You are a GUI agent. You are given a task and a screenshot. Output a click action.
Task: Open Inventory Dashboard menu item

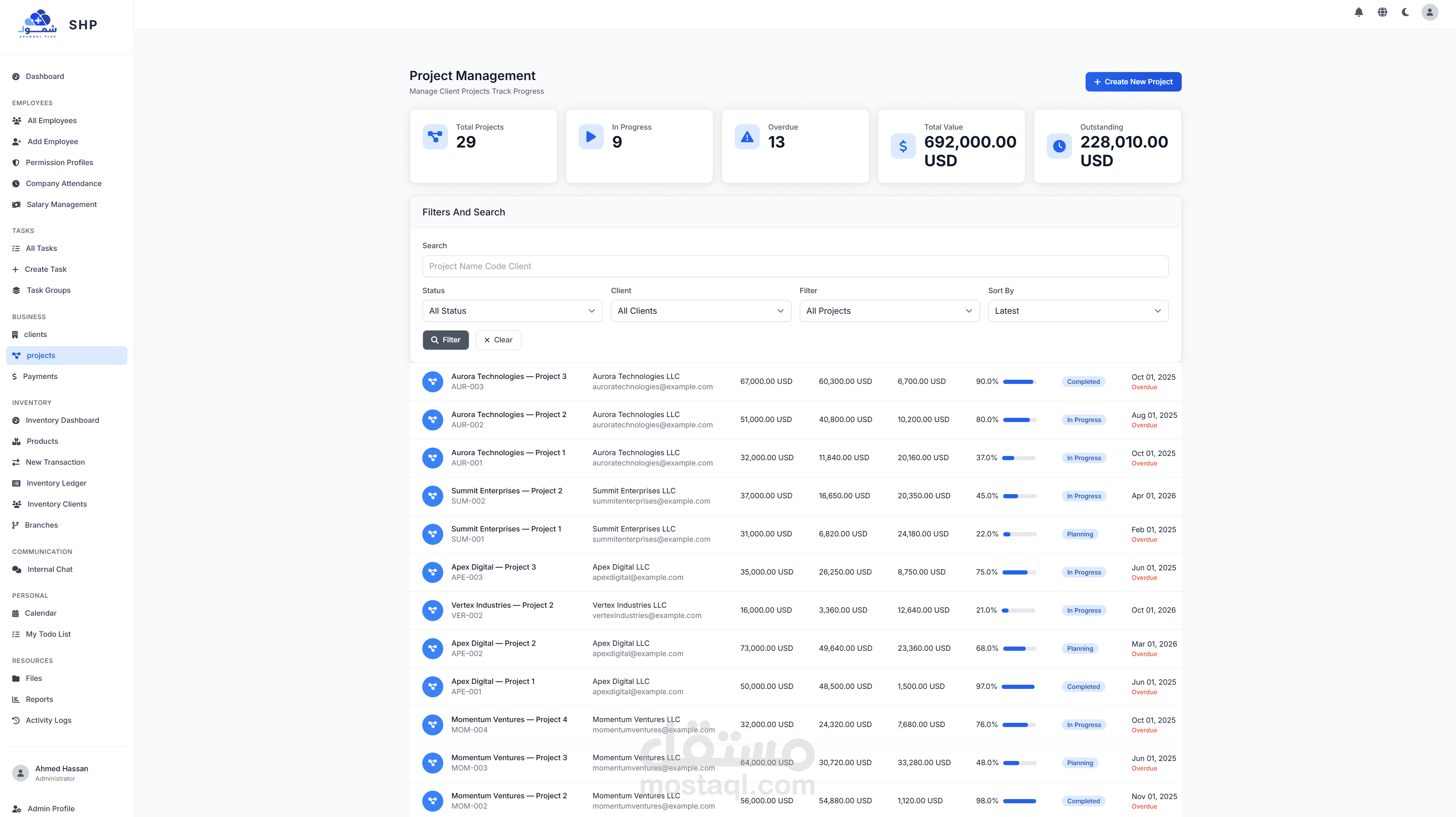pos(62,420)
